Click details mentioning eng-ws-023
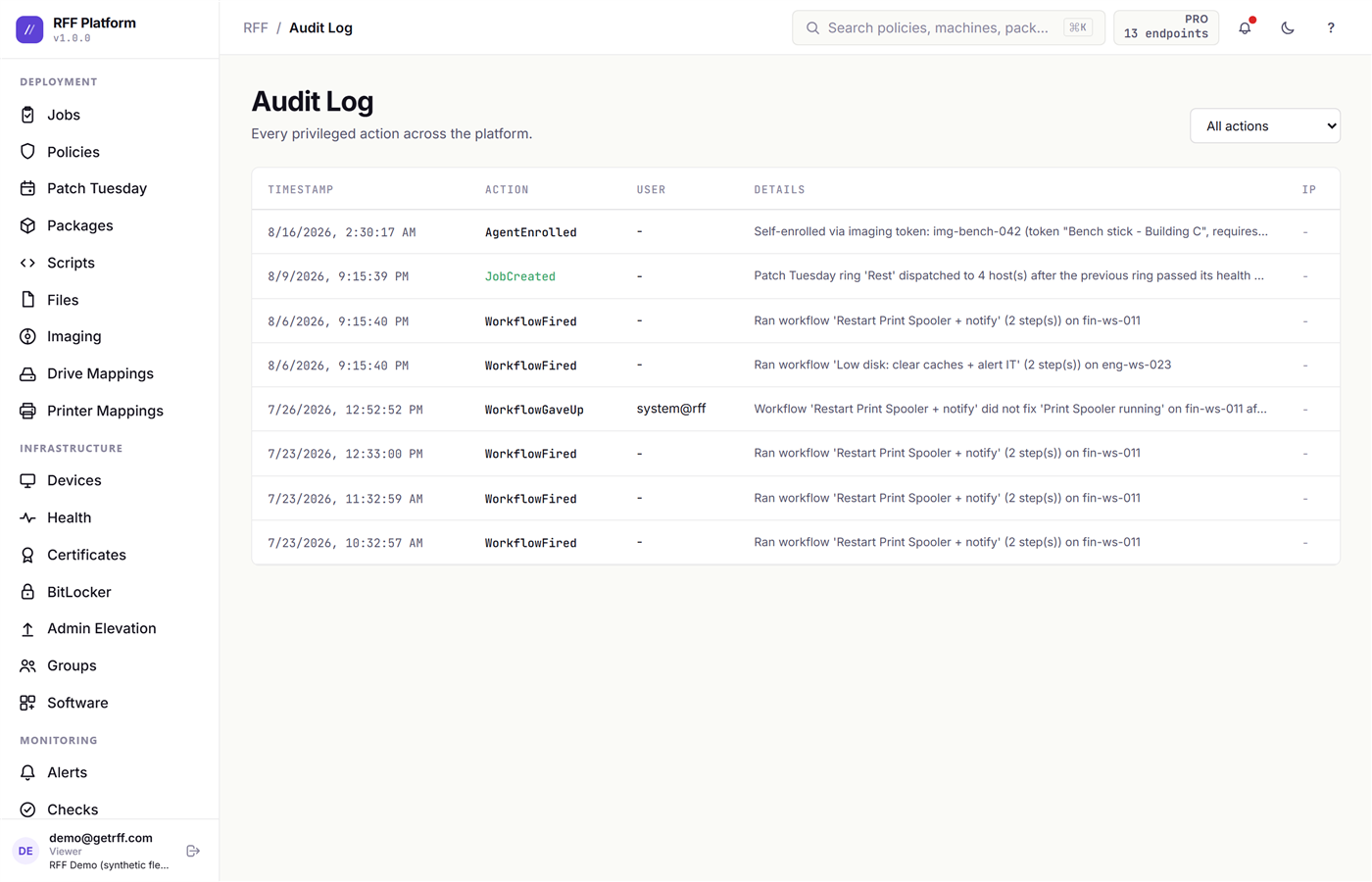The image size is (1372, 882). (x=962, y=365)
